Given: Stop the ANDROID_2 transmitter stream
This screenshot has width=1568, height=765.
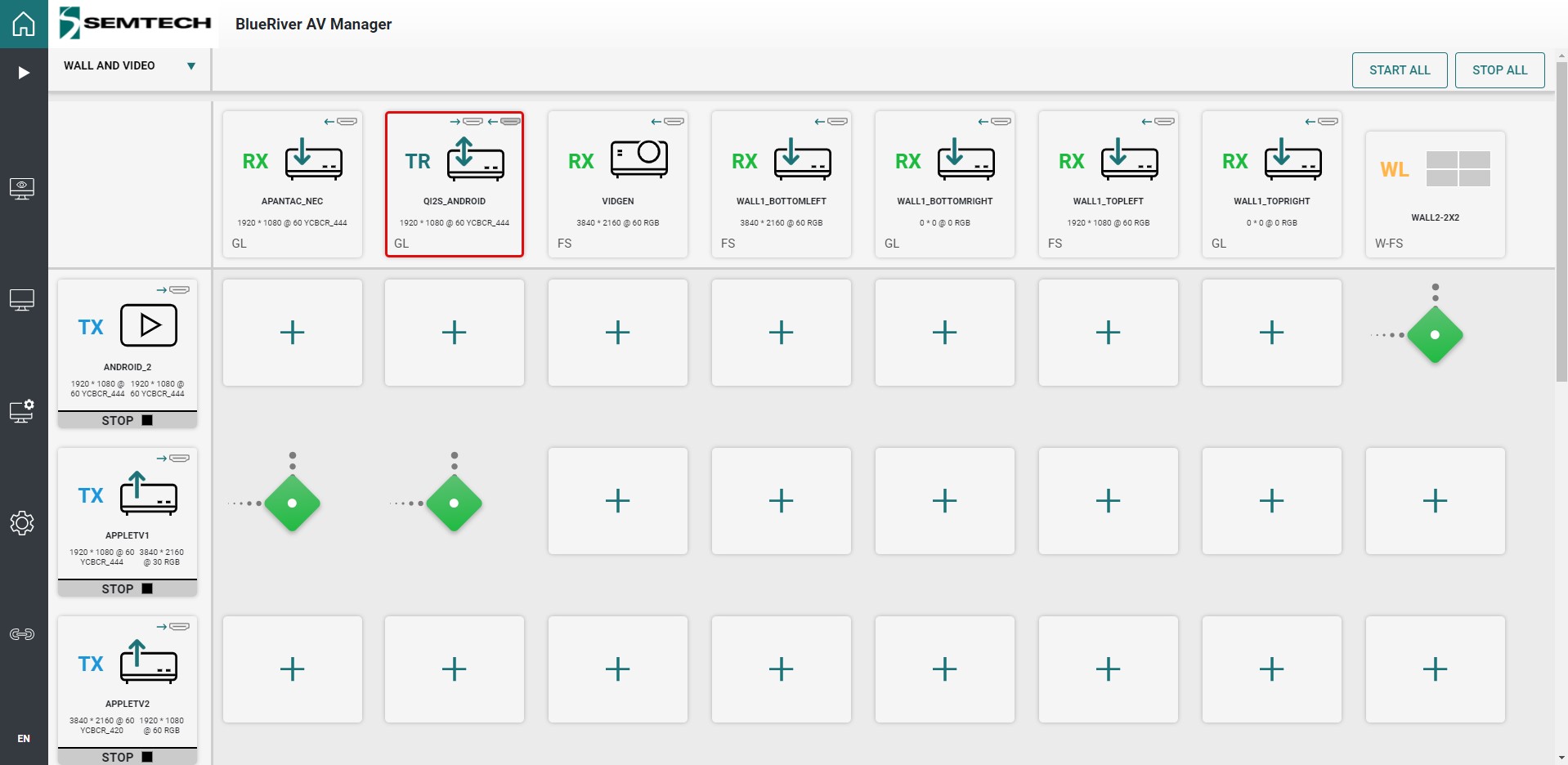Looking at the screenshot, I should tap(127, 420).
